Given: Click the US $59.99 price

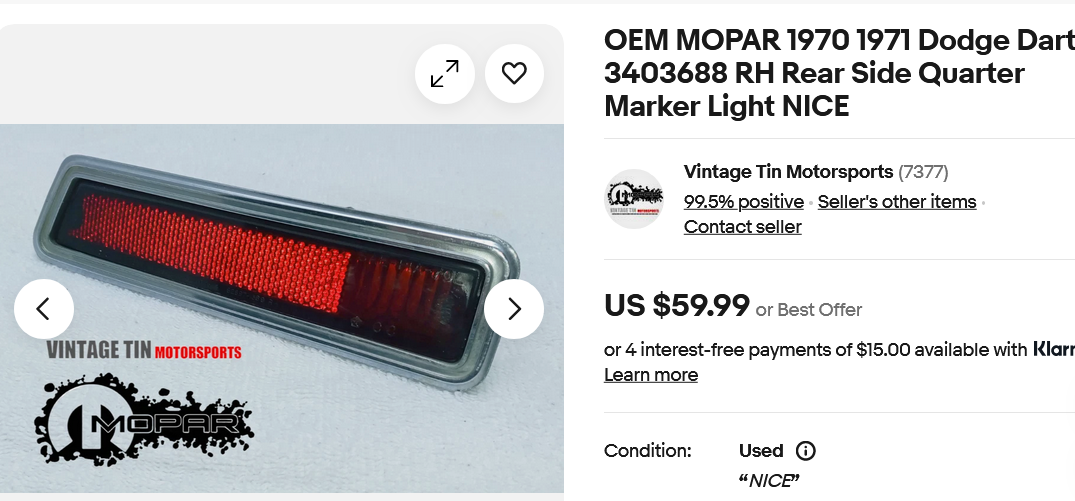Looking at the screenshot, I should tap(676, 306).
